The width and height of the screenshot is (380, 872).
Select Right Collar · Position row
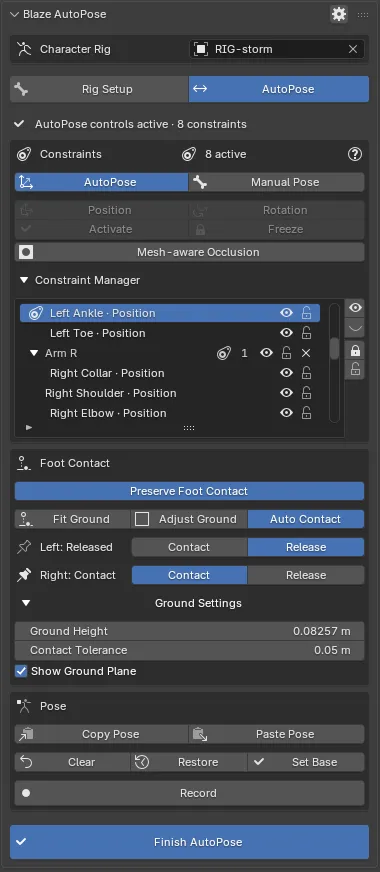click(x=170, y=373)
